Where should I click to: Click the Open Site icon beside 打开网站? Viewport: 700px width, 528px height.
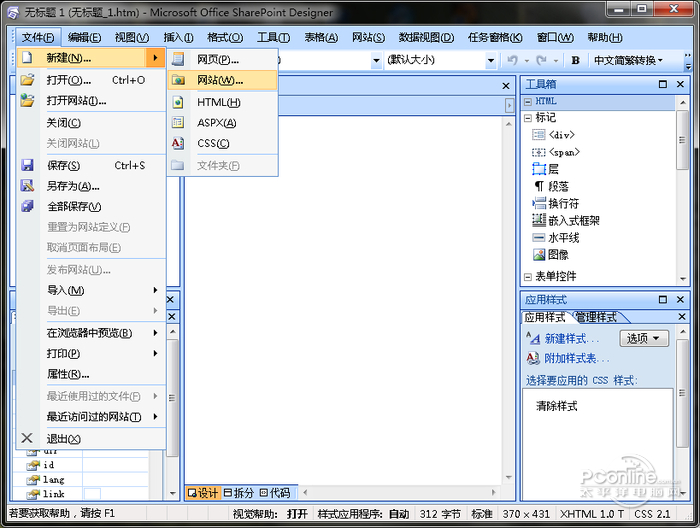point(27,100)
